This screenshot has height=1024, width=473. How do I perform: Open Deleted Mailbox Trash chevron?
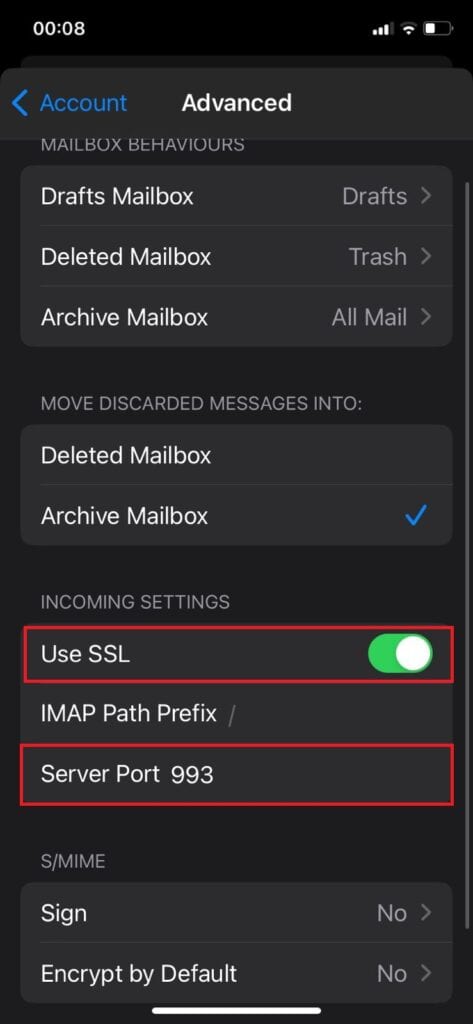426,257
